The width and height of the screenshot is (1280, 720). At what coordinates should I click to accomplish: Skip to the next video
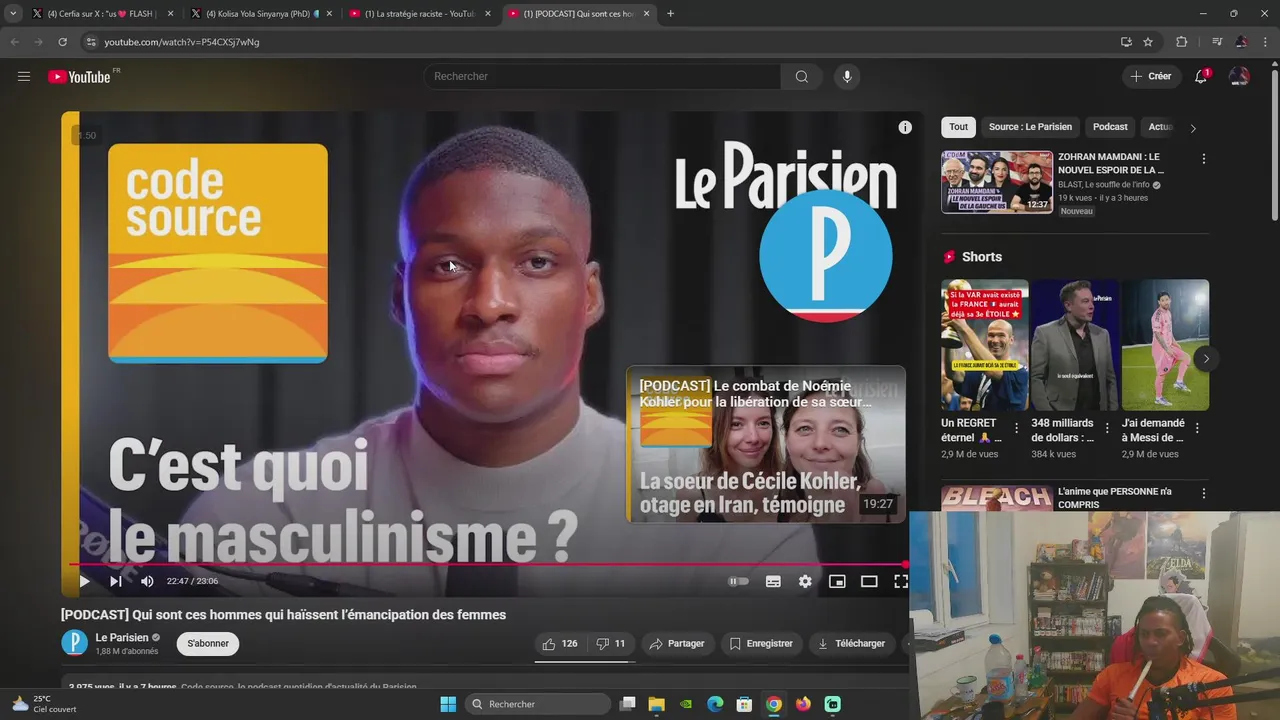pos(116,581)
